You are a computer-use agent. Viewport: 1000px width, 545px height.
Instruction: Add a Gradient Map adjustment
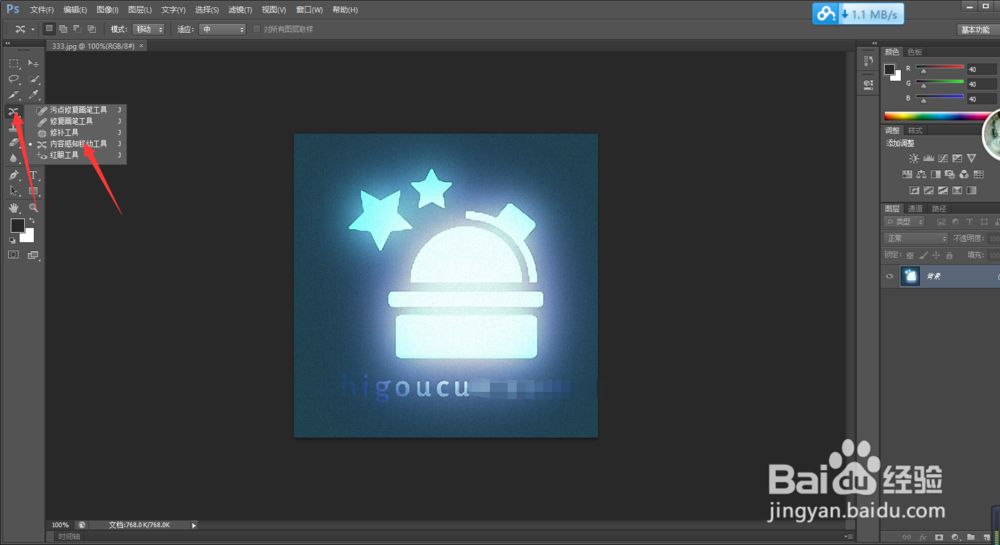click(x=971, y=190)
